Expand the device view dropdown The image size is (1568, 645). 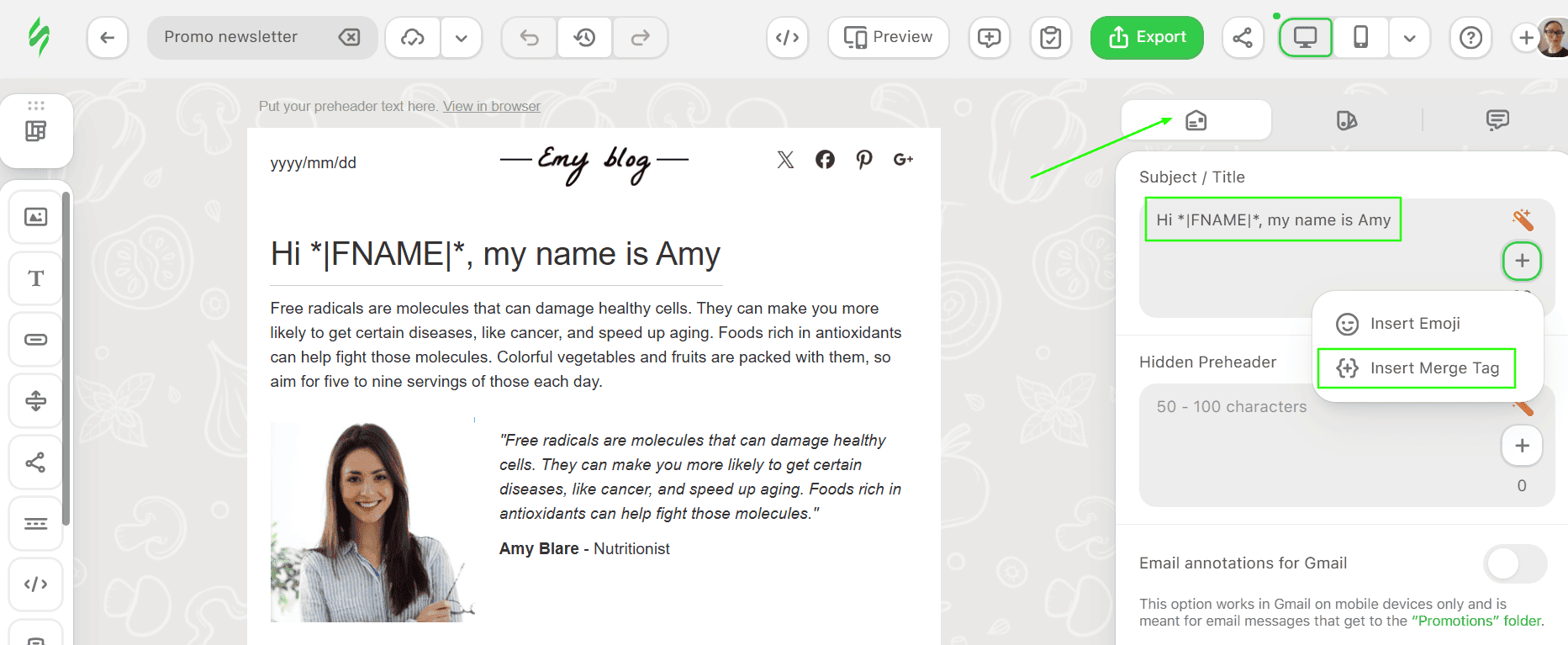click(x=1410, y=37)
